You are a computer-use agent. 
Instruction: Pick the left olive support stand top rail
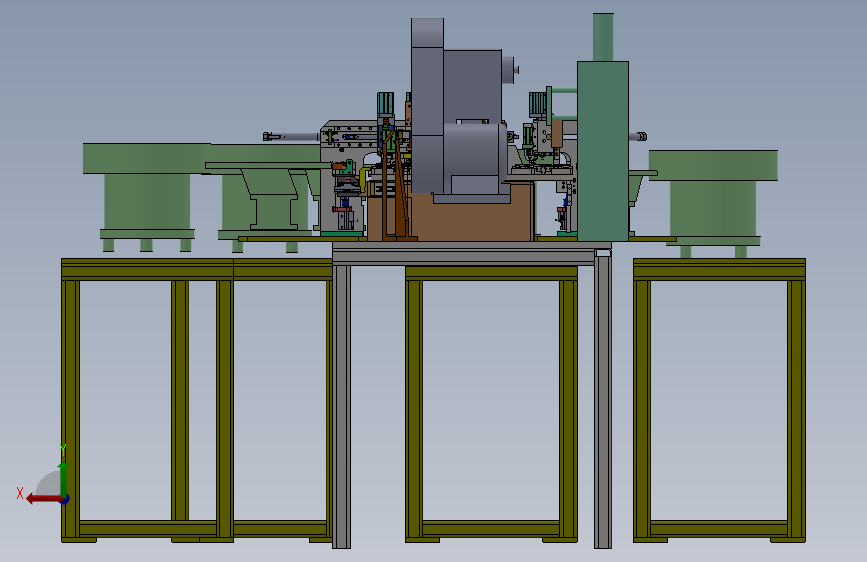pyautogui.click(x=197, y=269)
